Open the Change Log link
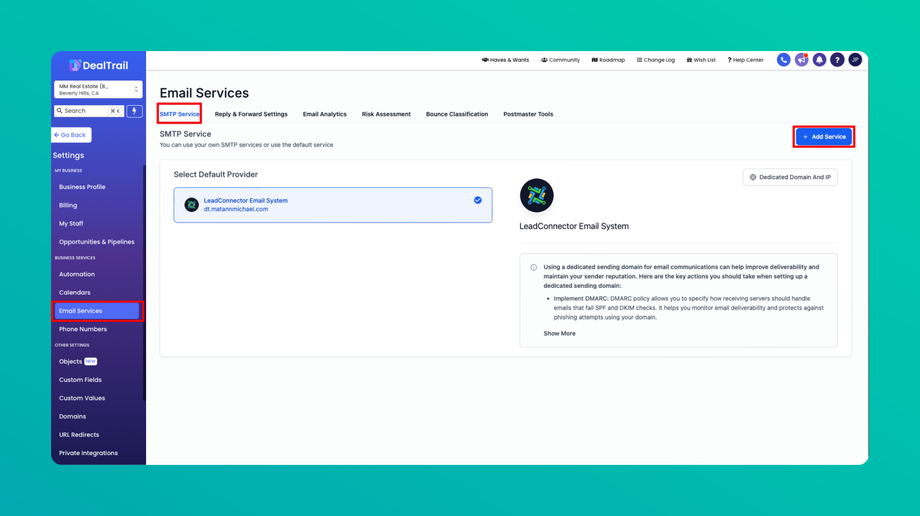The height and width of the screenshot is (516, 920). (655, 60)
